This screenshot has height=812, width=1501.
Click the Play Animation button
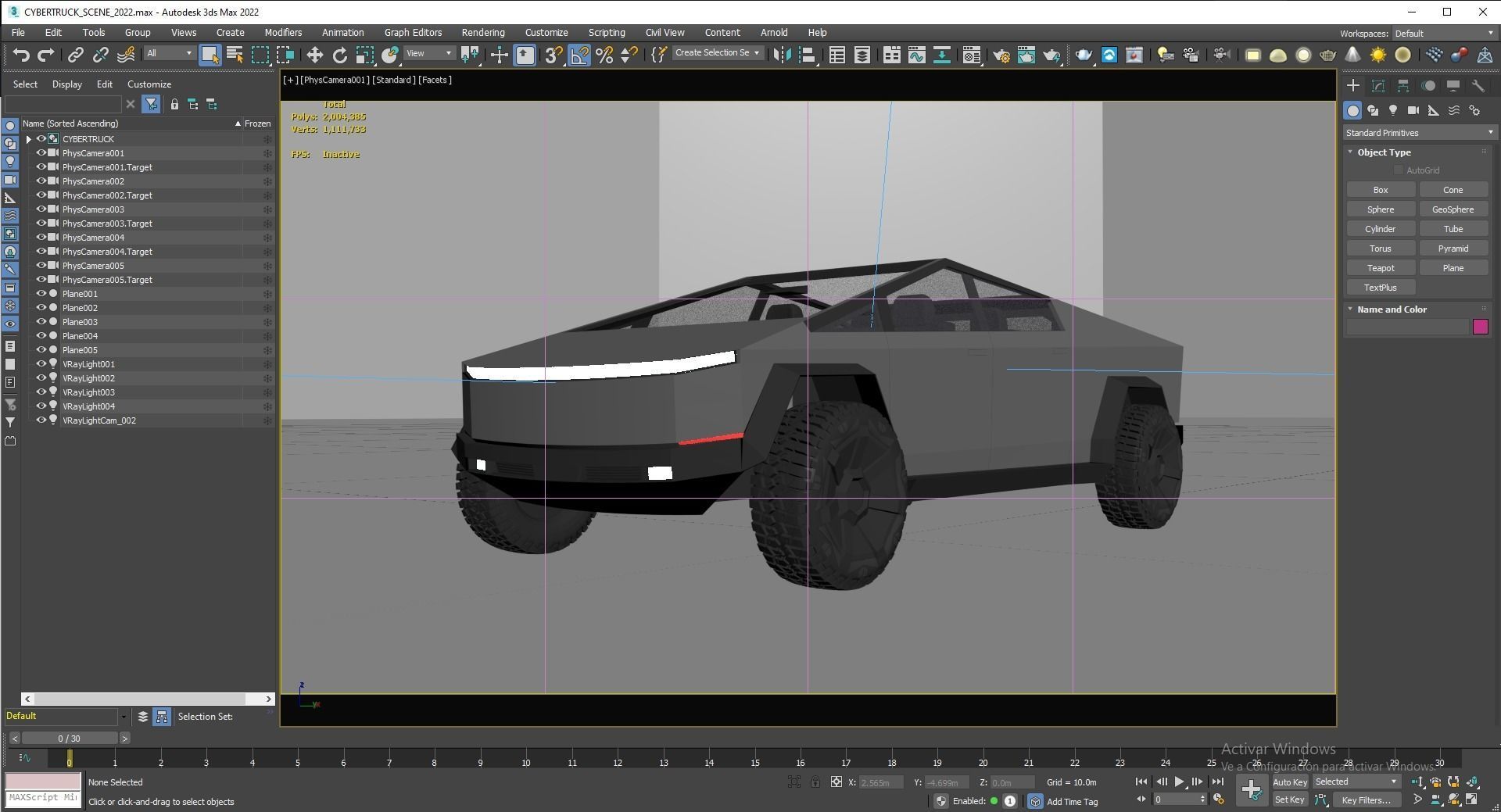(x=1179, y=782)
